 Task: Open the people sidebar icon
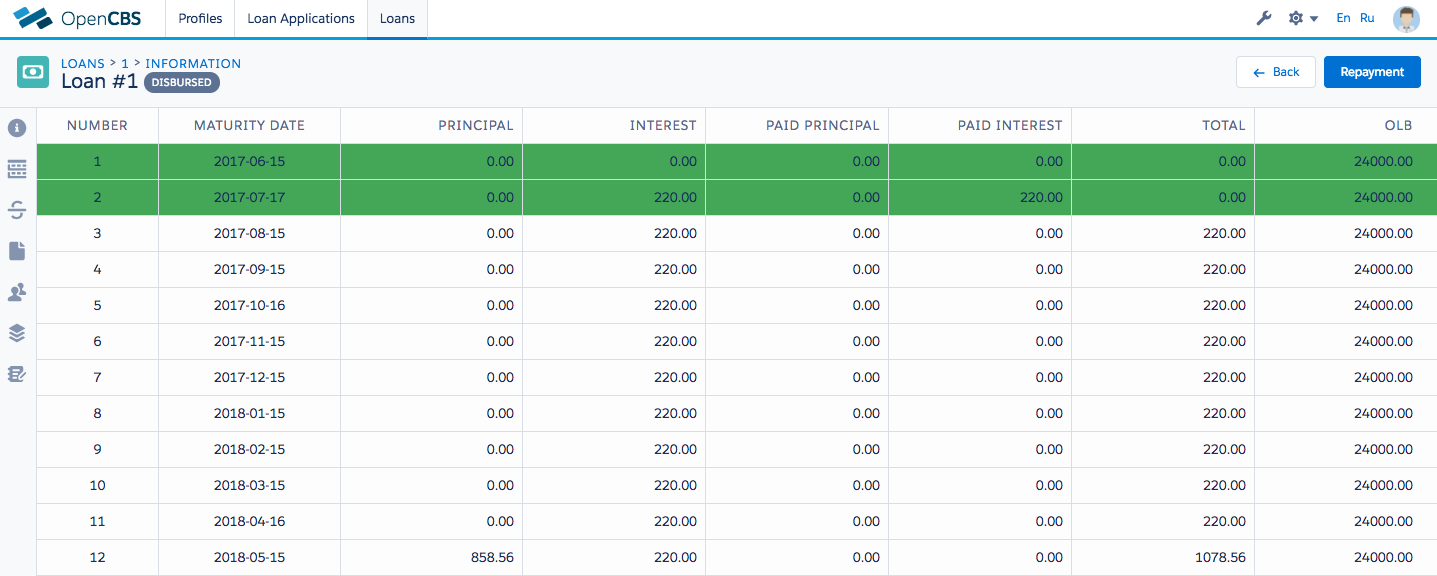[17, 292]
